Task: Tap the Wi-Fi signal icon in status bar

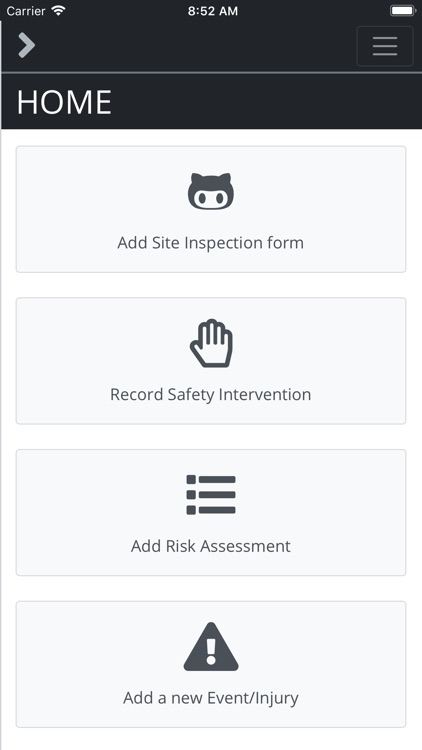Action: click(x=59, y=11)
